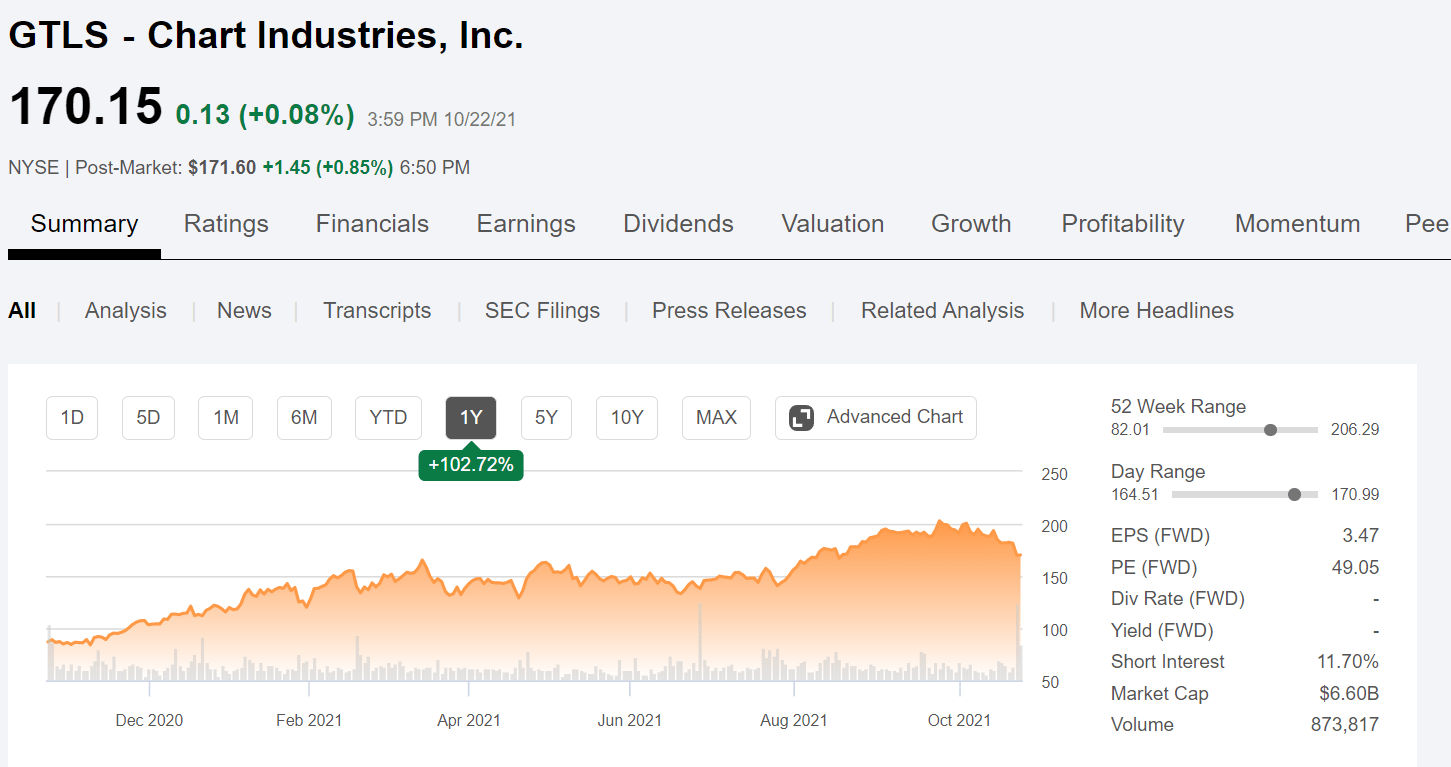The width and height of the screenshot is (1451, 767).
Task: Open the Financials tab
Action: [372, 224]
